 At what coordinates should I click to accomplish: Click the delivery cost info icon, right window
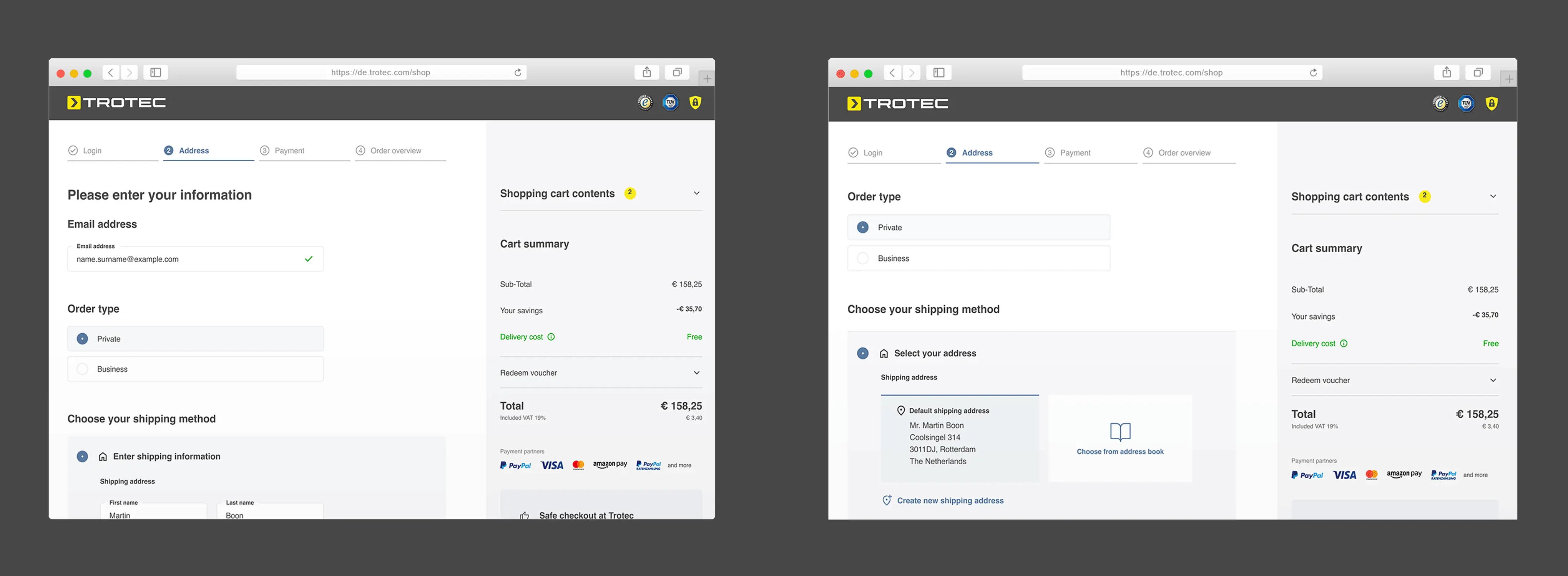click(1344, 344)
